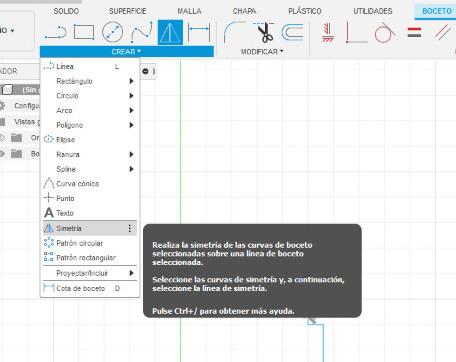The image size is (456, 362).
Task: Switch to the MALLA tab
Action: [x=189, y=11]
